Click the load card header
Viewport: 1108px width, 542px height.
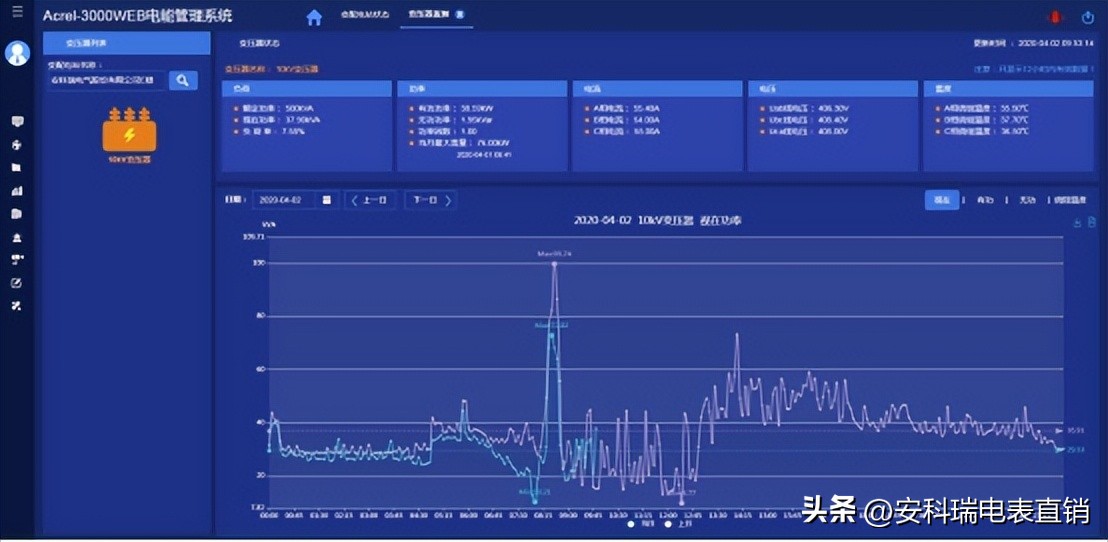(x=307, y=89)
